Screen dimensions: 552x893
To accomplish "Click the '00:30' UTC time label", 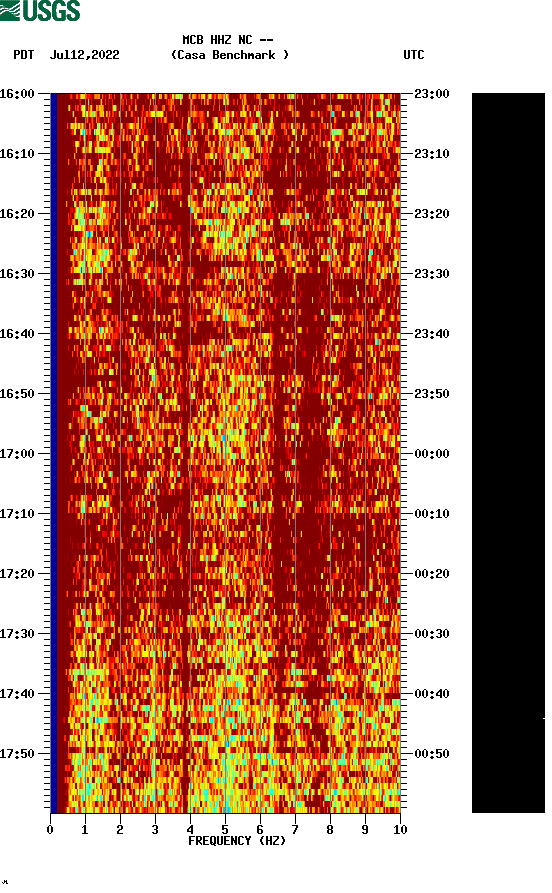I will point(432,634).
